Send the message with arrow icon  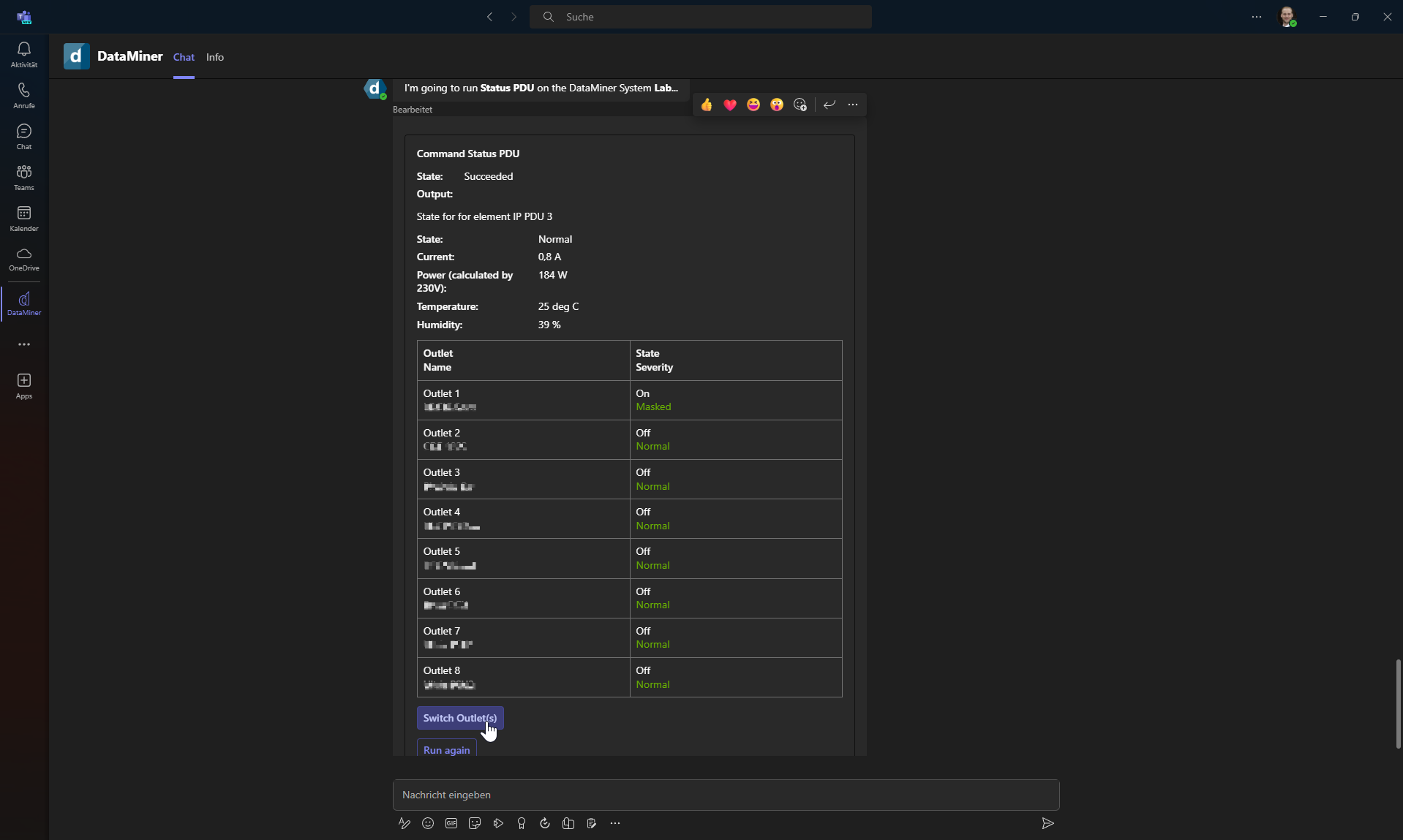point(1047,823)
